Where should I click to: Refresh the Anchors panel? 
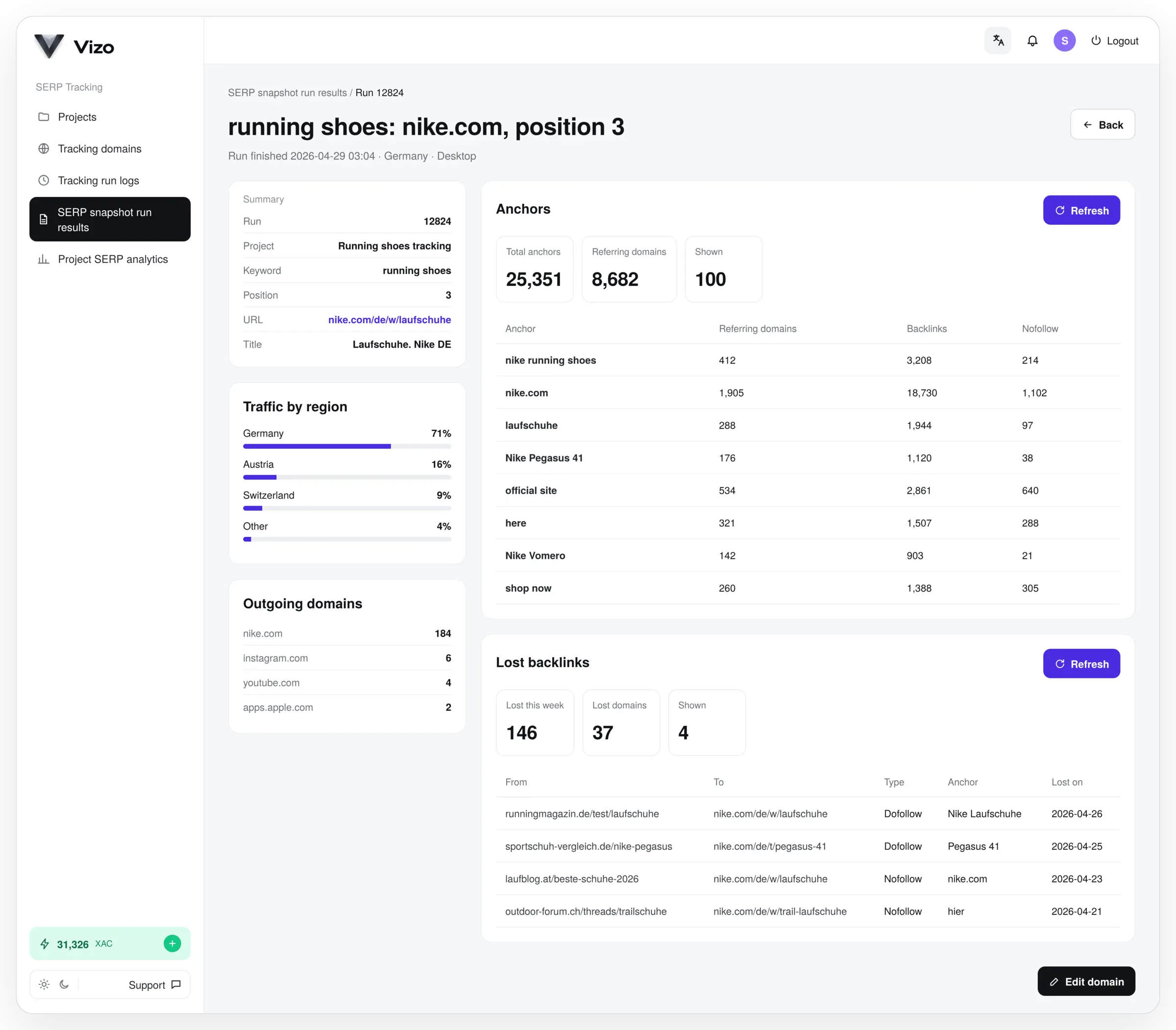pyautogui.click(x=1081, y=211)
